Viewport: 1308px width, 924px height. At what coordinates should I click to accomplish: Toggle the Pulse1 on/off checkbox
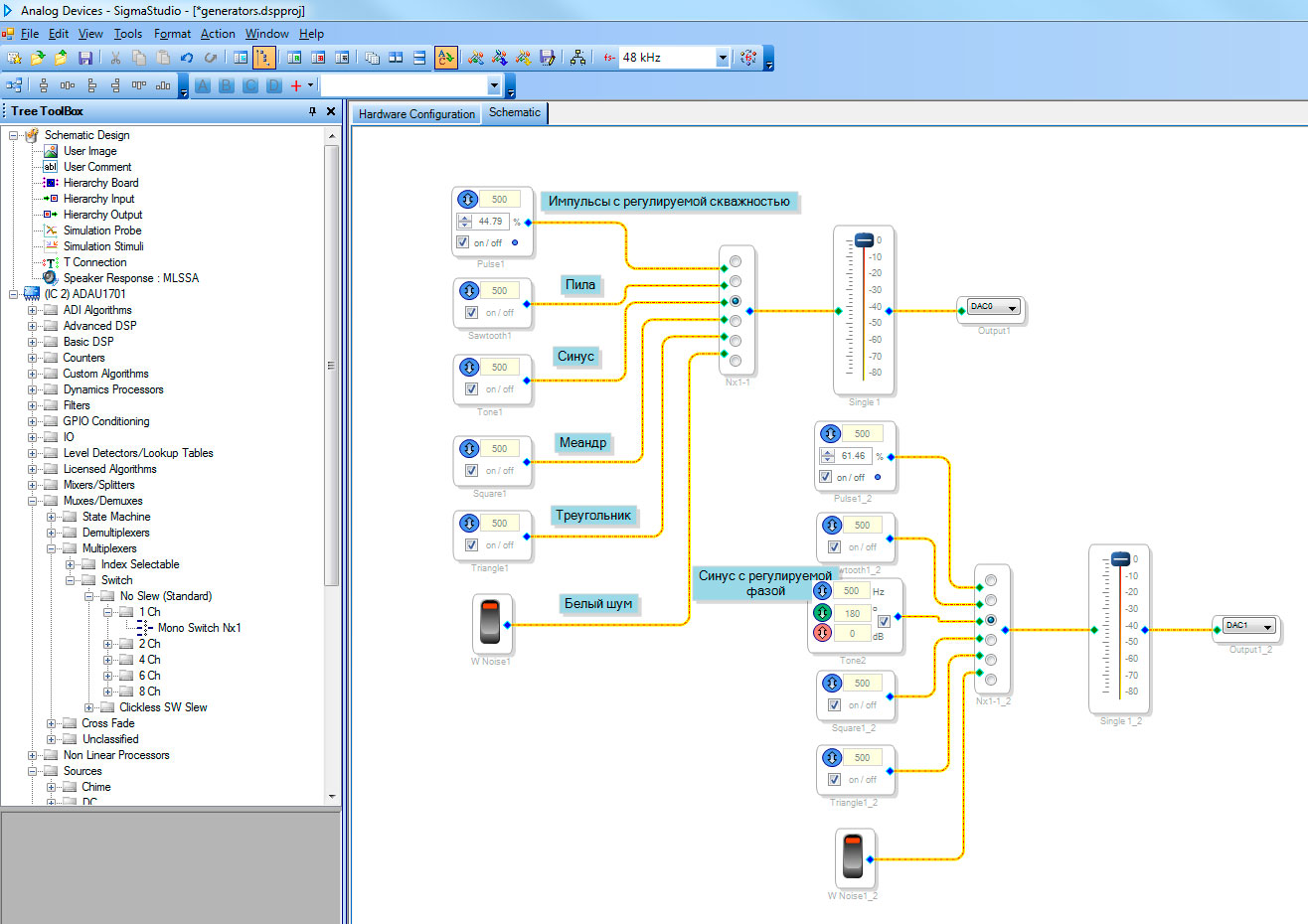(462, 242)
